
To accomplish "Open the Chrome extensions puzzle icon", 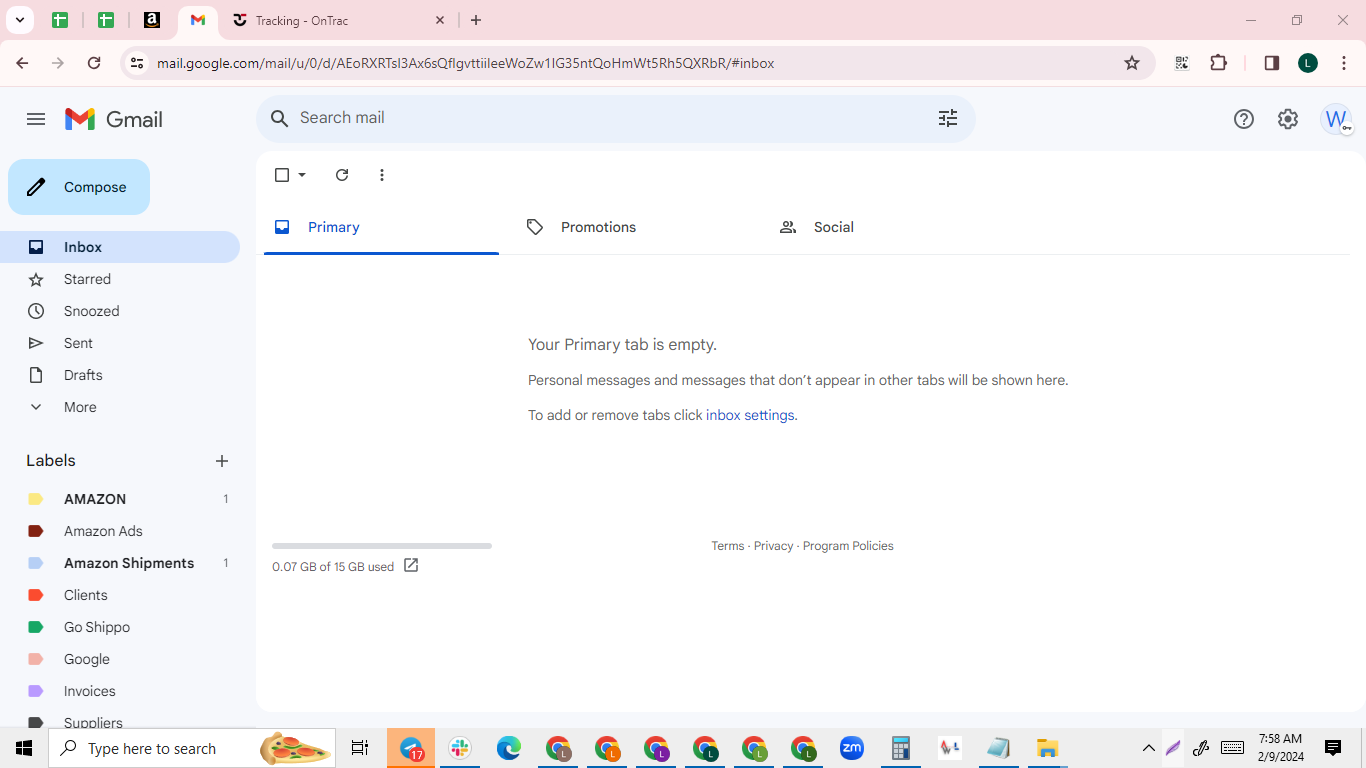I will coord(1218,63).
